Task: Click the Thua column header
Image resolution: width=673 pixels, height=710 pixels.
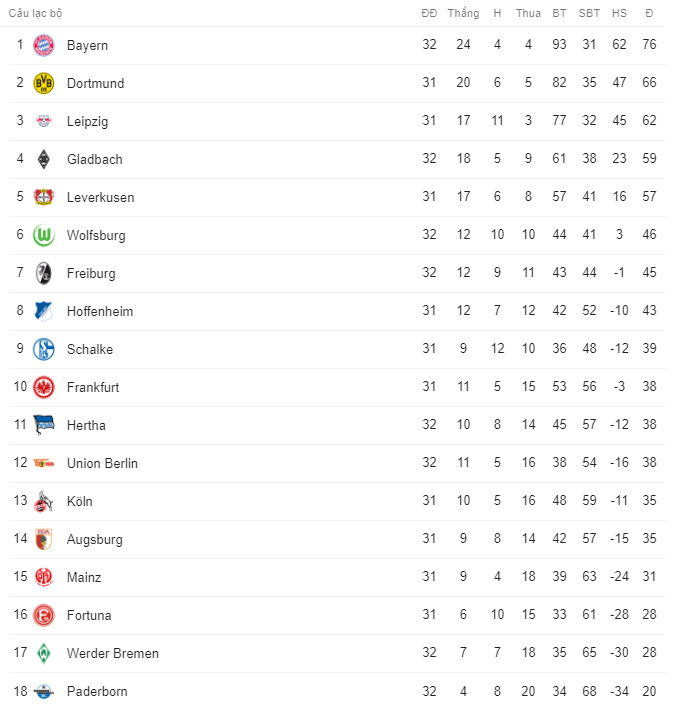Action: tap(528, 13)
